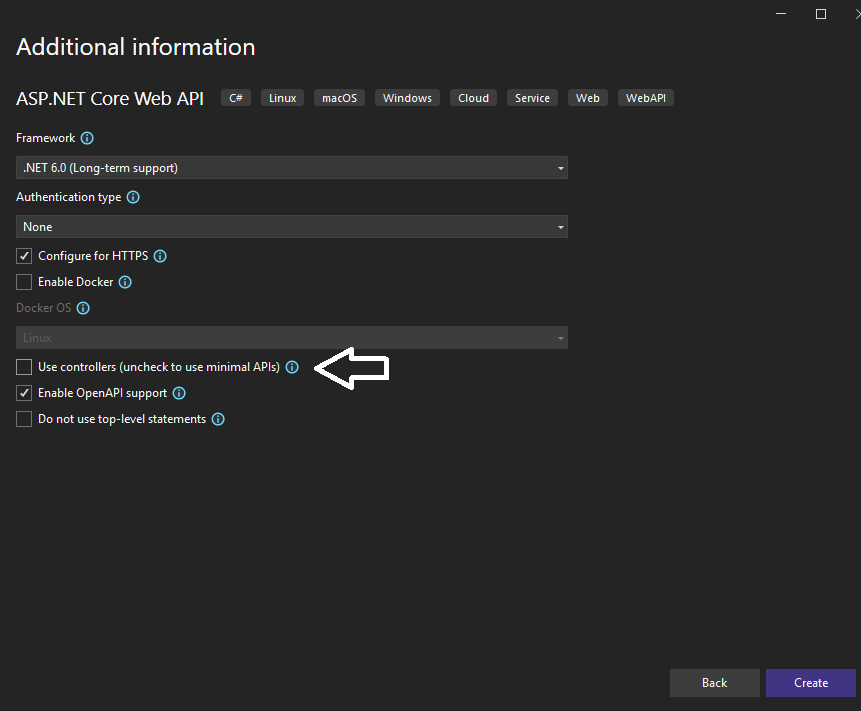Viewport: 861px width, 711px height.
Task: Click the WebAPI tag
Action: coord(646,98)
